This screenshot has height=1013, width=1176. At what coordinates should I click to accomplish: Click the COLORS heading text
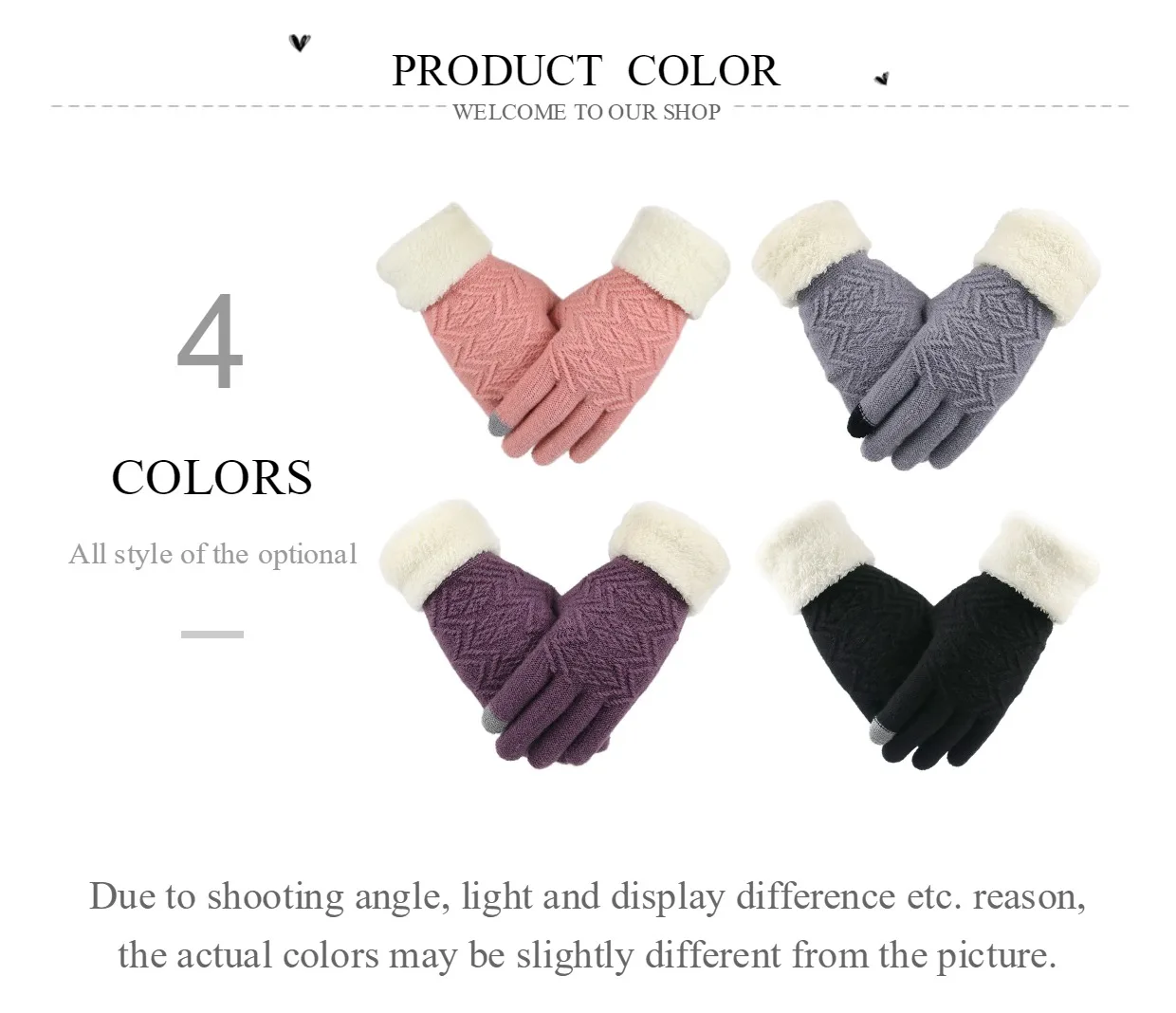211,477
